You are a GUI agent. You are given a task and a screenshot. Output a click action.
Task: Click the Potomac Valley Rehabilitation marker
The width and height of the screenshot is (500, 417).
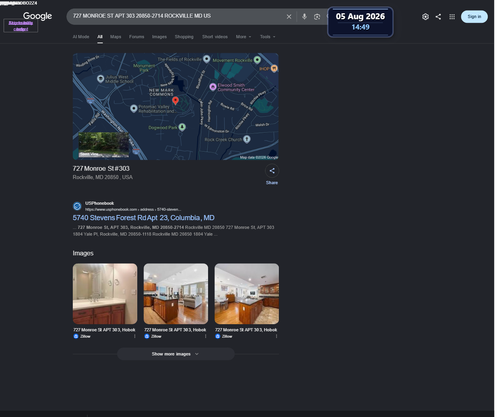pos(134,108)
